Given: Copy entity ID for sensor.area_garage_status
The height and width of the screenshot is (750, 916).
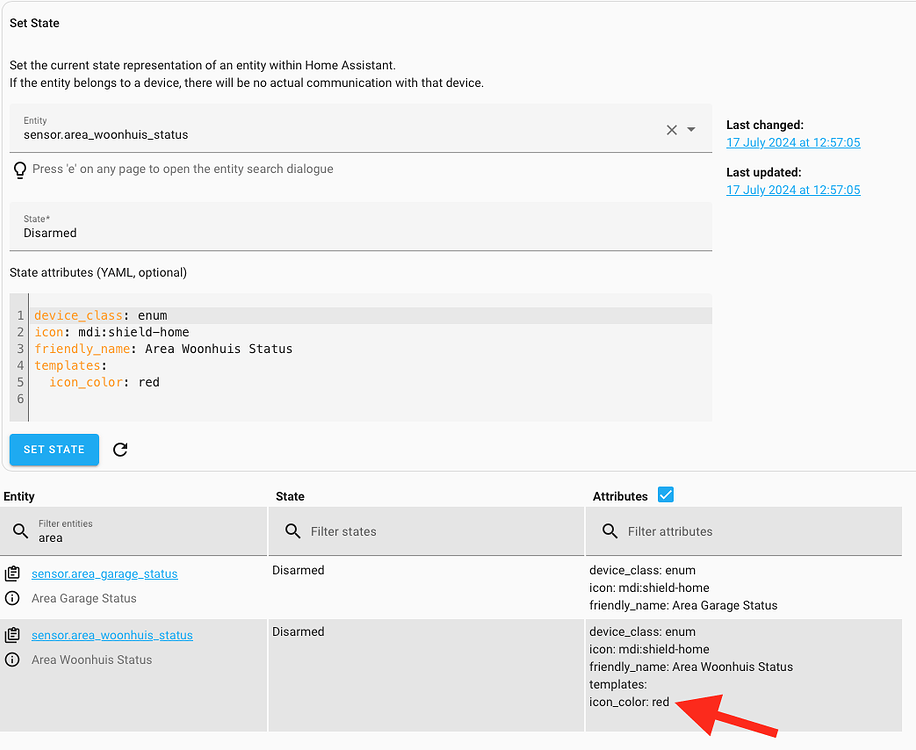Looking at the screenshot, I should tap(12, 574).
